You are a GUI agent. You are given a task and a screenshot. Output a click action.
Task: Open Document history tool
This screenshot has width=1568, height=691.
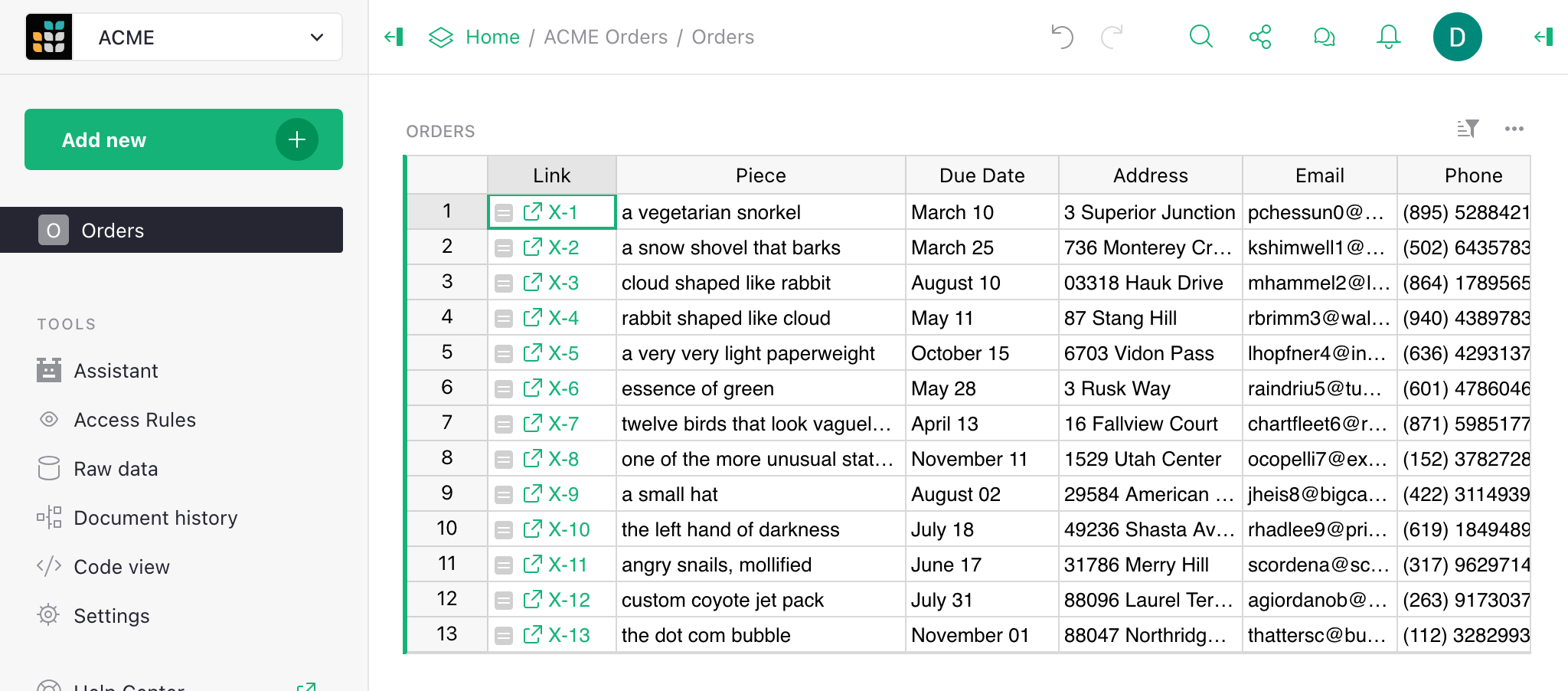point(155,518)
